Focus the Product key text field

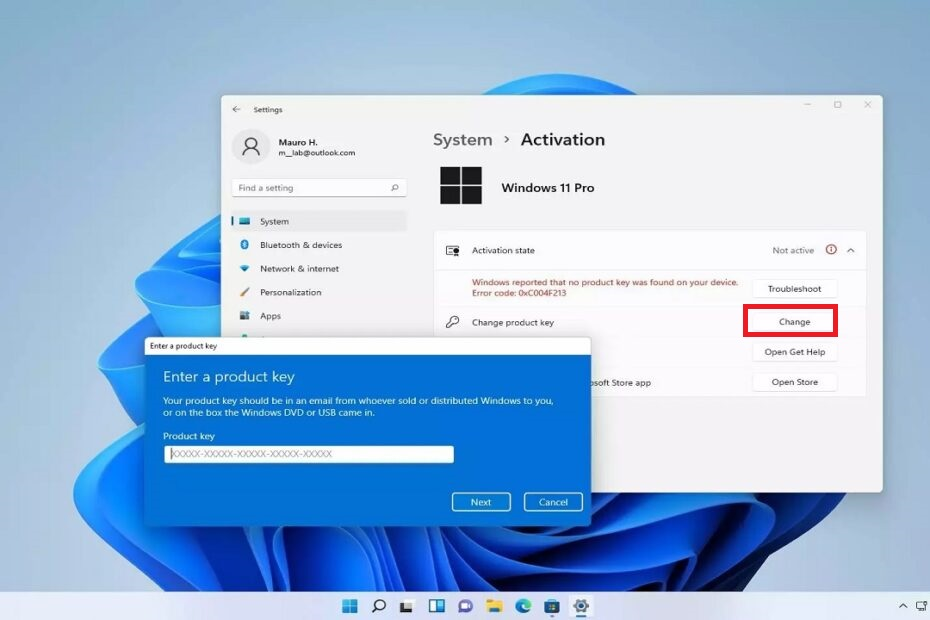[309, 454]
